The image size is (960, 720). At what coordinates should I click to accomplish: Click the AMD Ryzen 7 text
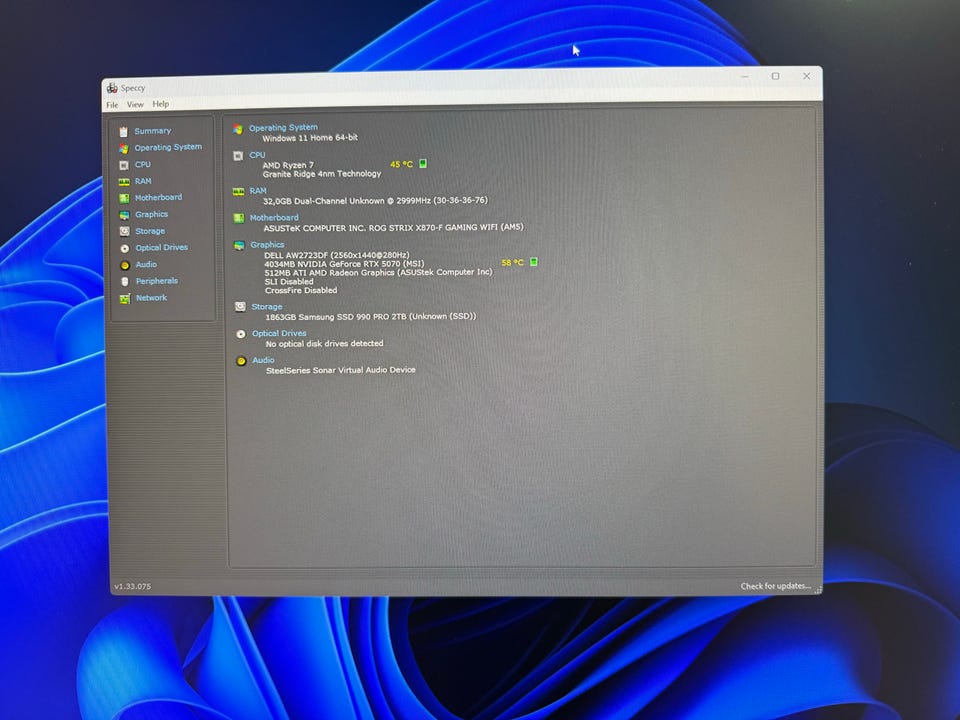tap(288, 165)
